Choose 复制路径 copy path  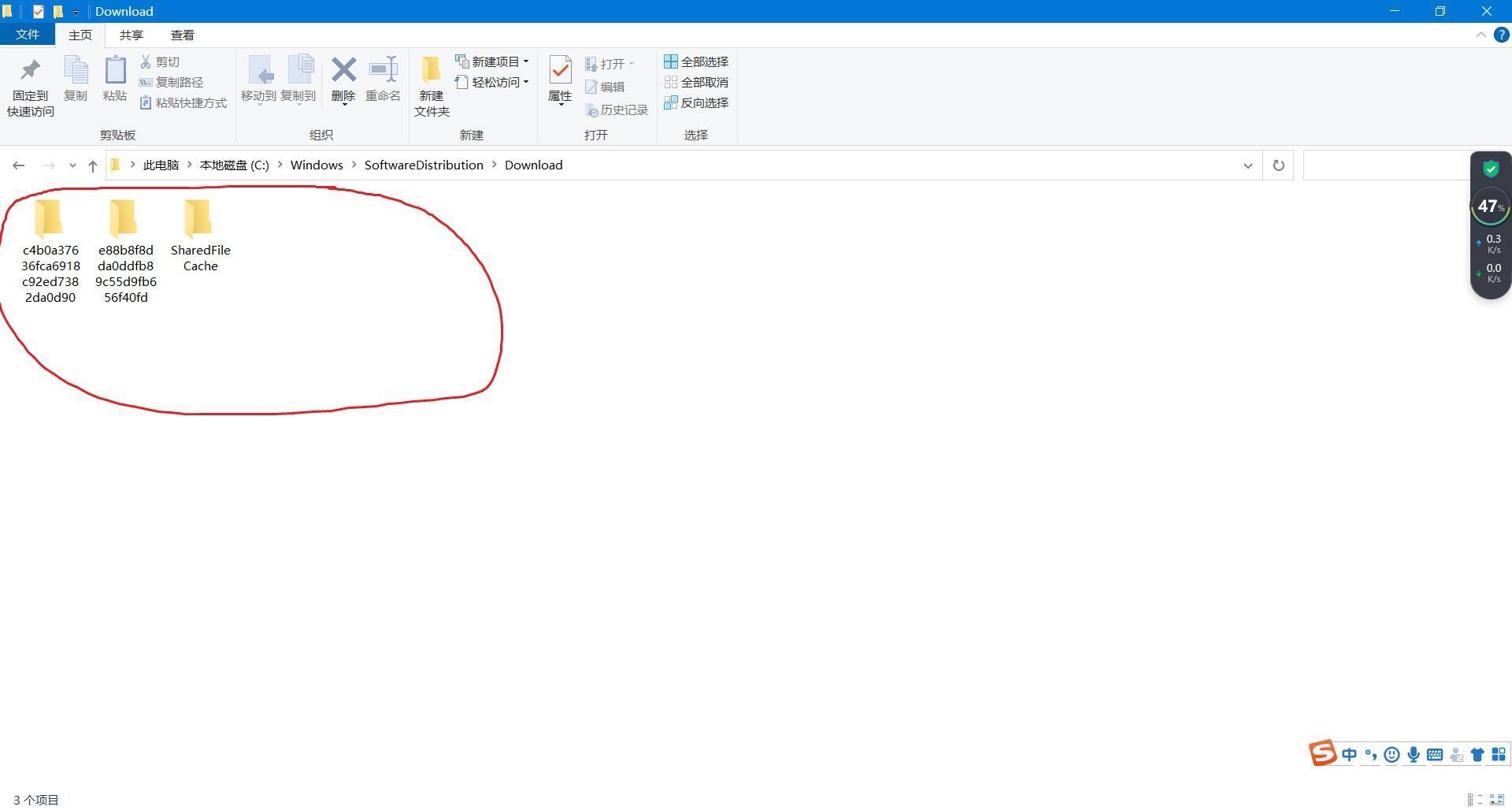(172, 82)
